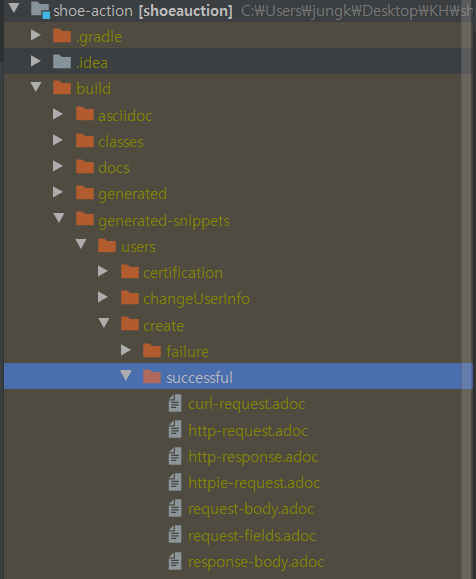Click the http-response.adoc file icon

(175, 456)
